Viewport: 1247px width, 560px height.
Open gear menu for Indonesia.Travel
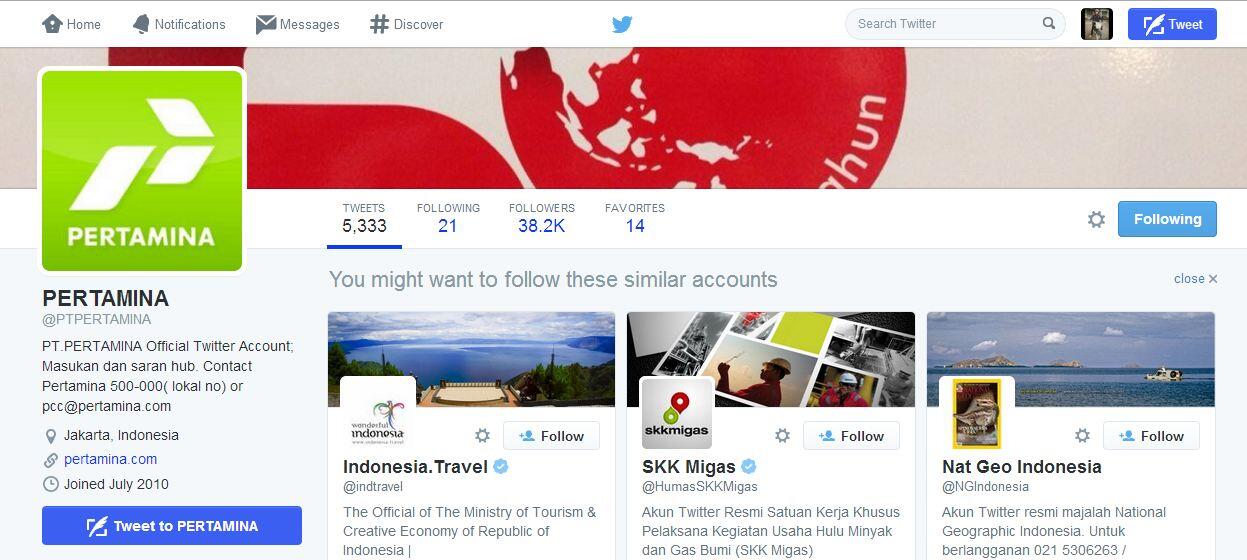coord(482,436)
